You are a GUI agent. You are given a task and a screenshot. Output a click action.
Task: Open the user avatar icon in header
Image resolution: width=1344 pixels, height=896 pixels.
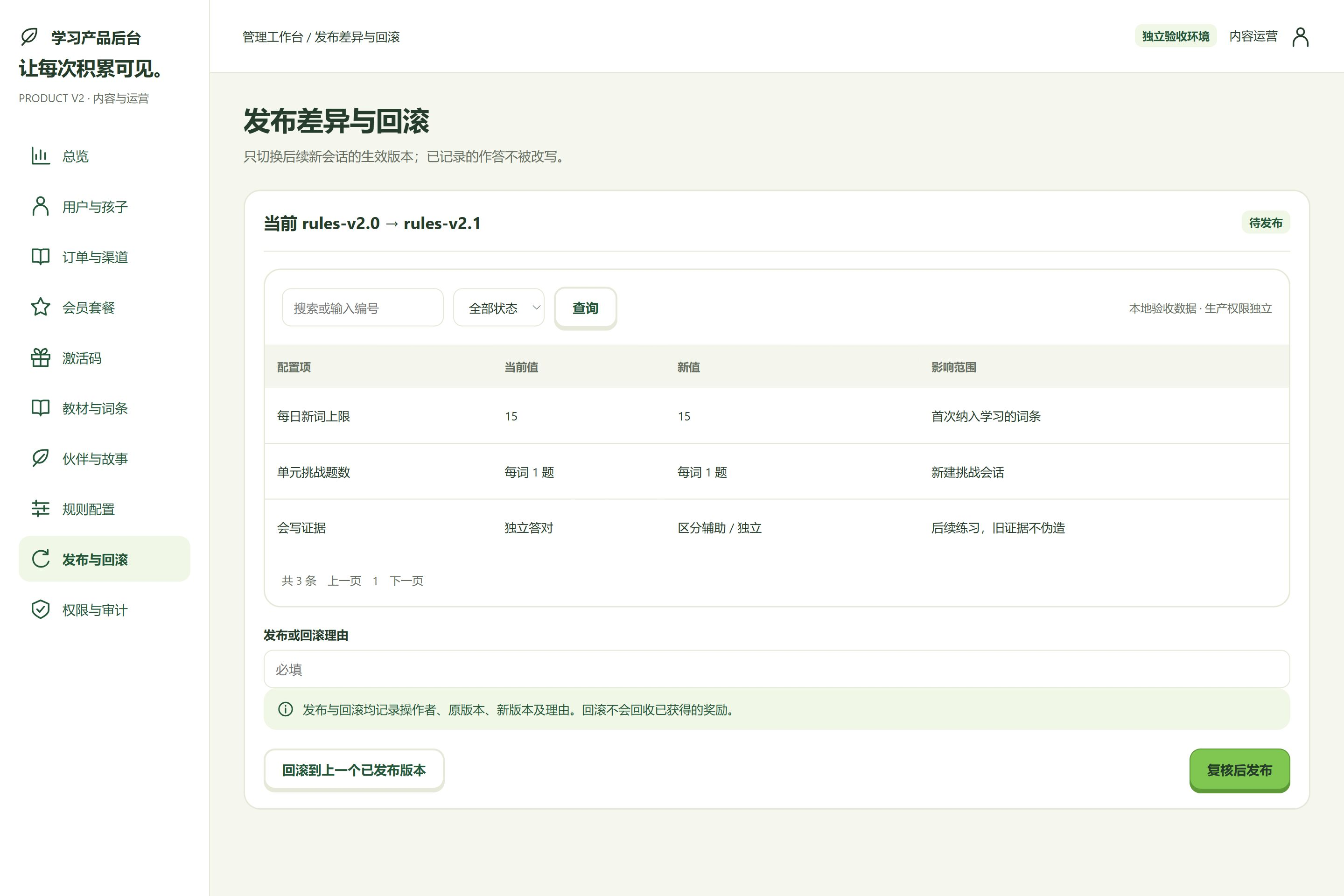pyautogui.click(x=1301, y=36)
